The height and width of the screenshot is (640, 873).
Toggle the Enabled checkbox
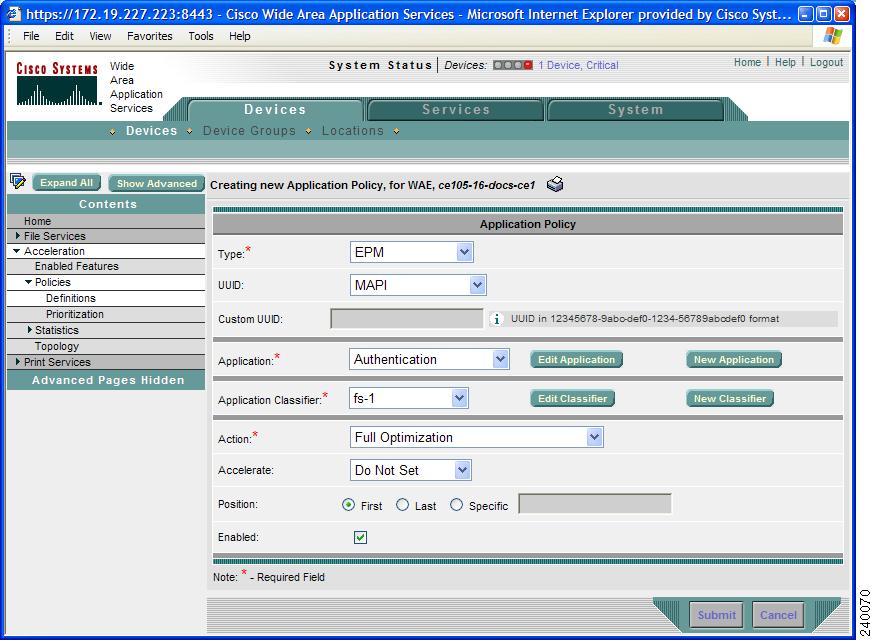pyautogui.click(x=360, y=537)
